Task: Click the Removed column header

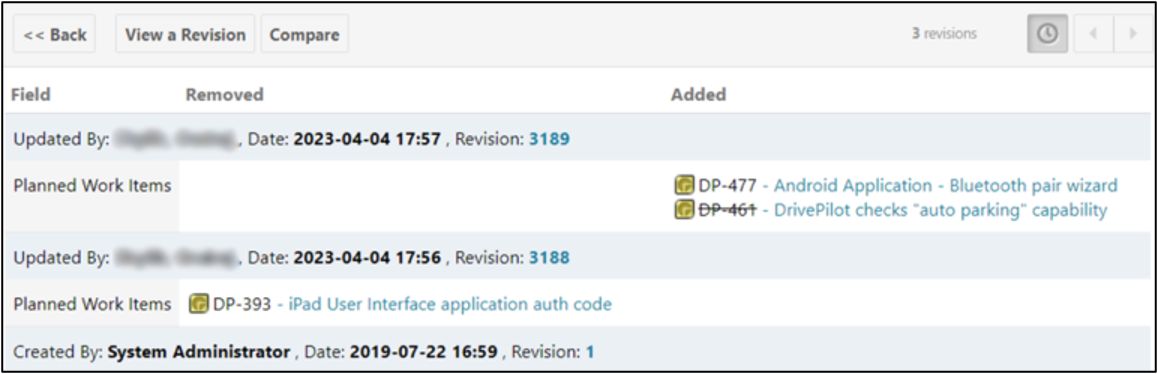Action: click(x=225, y=95)
